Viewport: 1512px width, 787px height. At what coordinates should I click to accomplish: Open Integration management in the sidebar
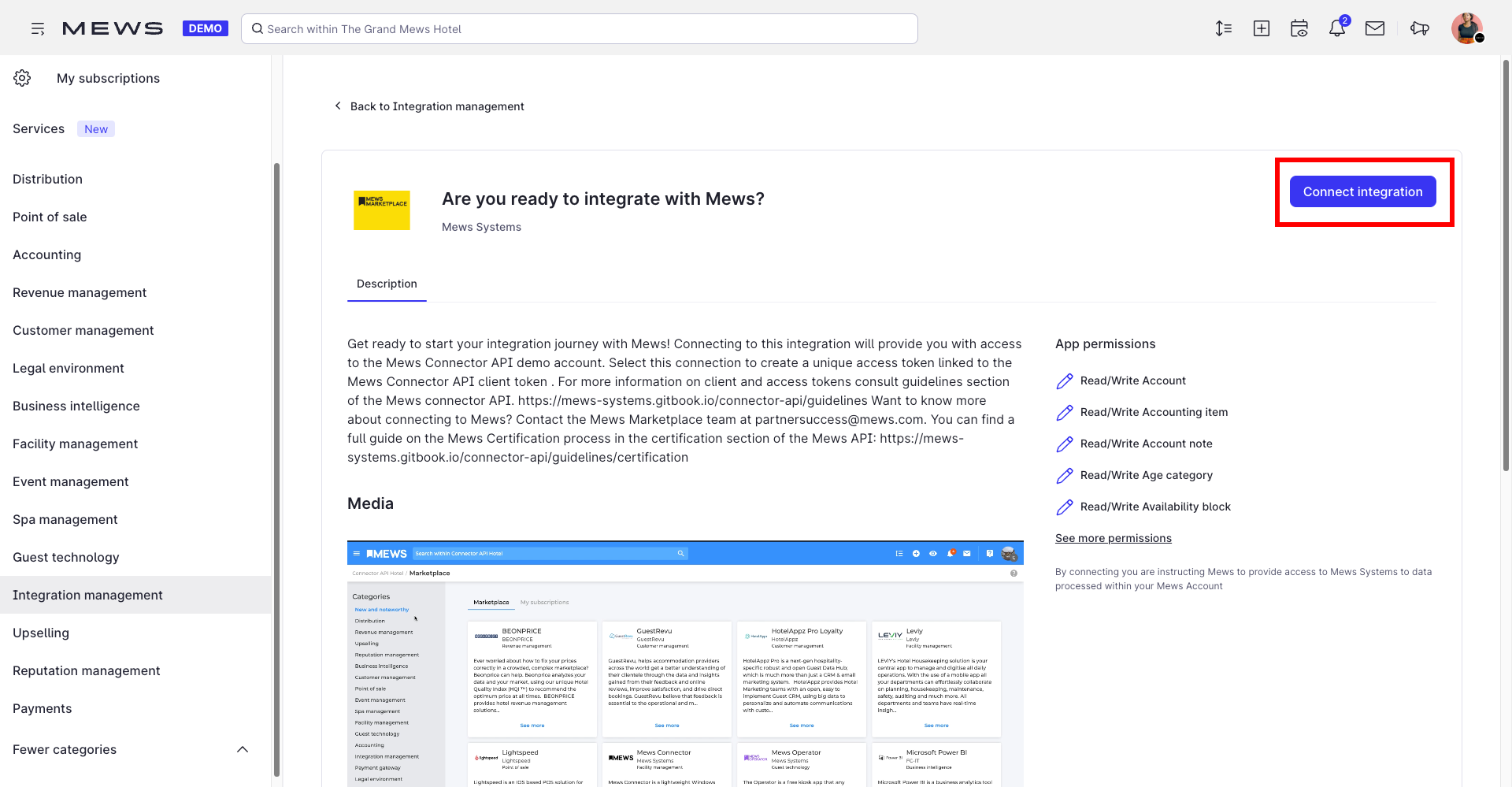tap(87, 595)
